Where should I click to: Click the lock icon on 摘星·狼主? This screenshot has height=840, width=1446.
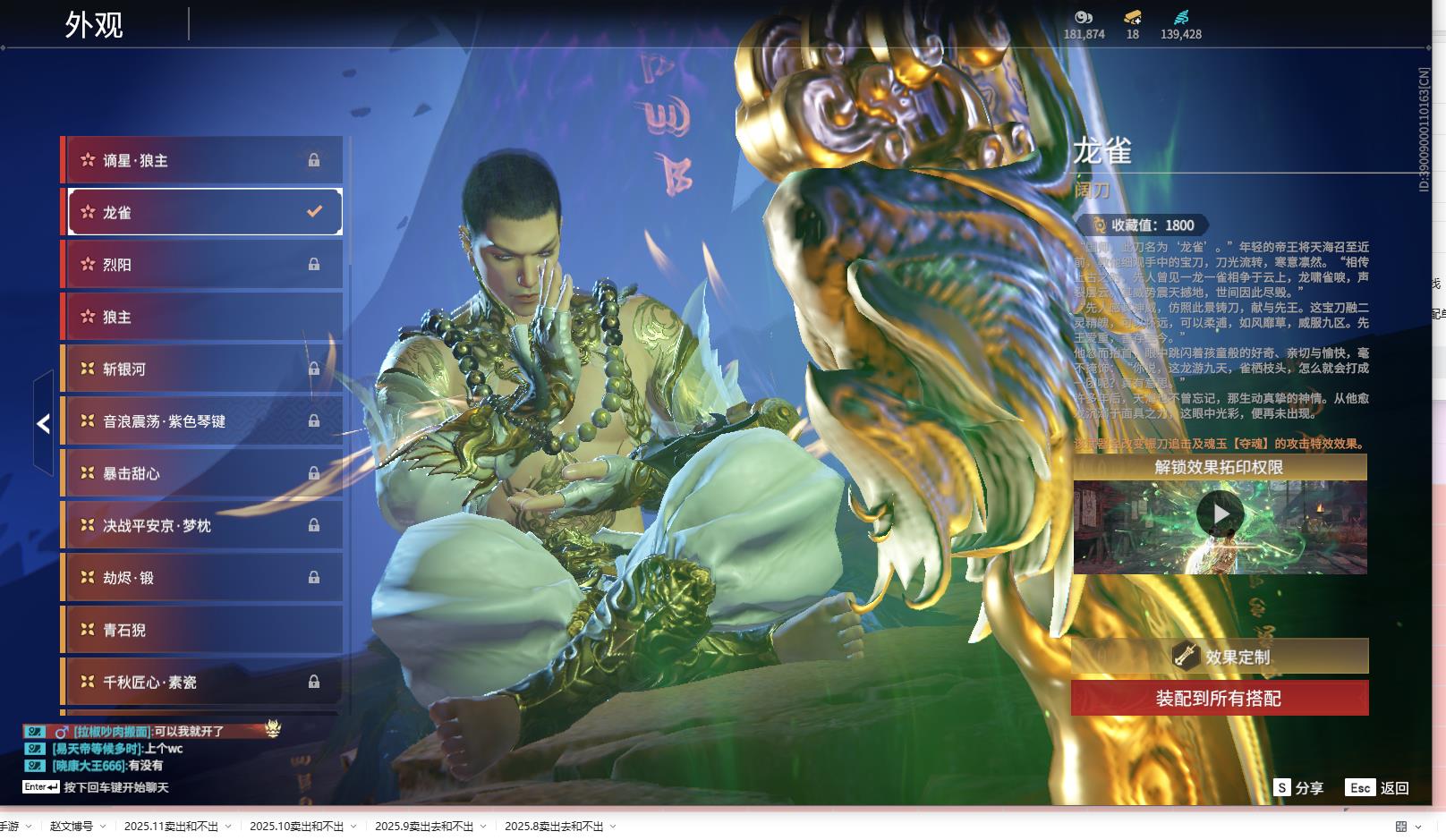pos(314,160)
